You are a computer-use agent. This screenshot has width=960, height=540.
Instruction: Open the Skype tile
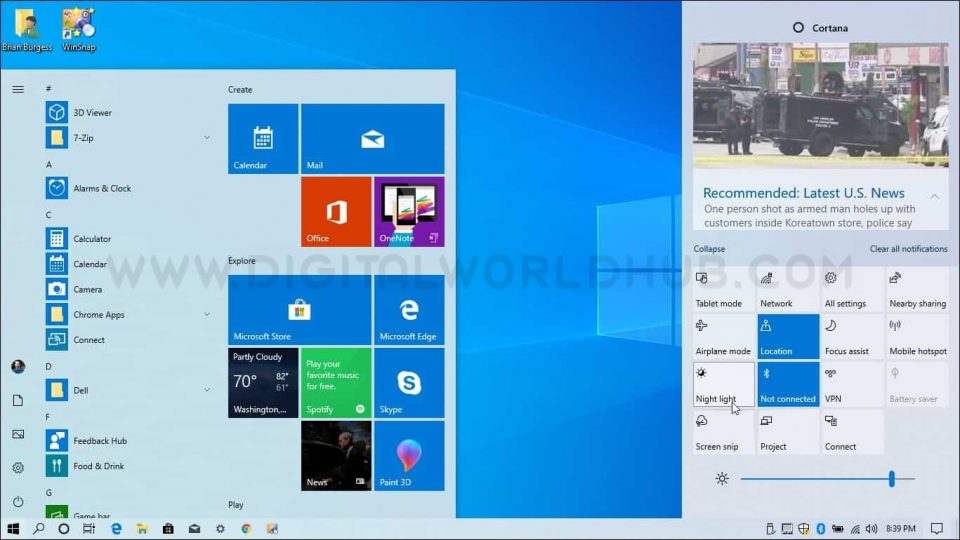pos(409,383)
